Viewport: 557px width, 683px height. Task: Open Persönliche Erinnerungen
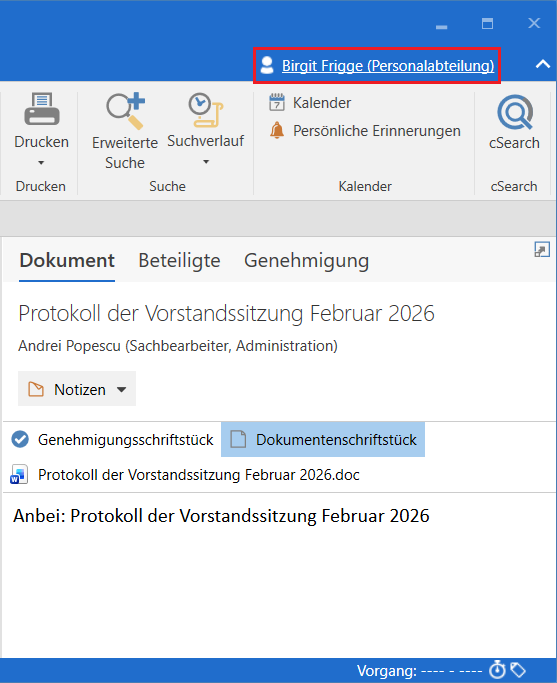(x=376, y=131)
